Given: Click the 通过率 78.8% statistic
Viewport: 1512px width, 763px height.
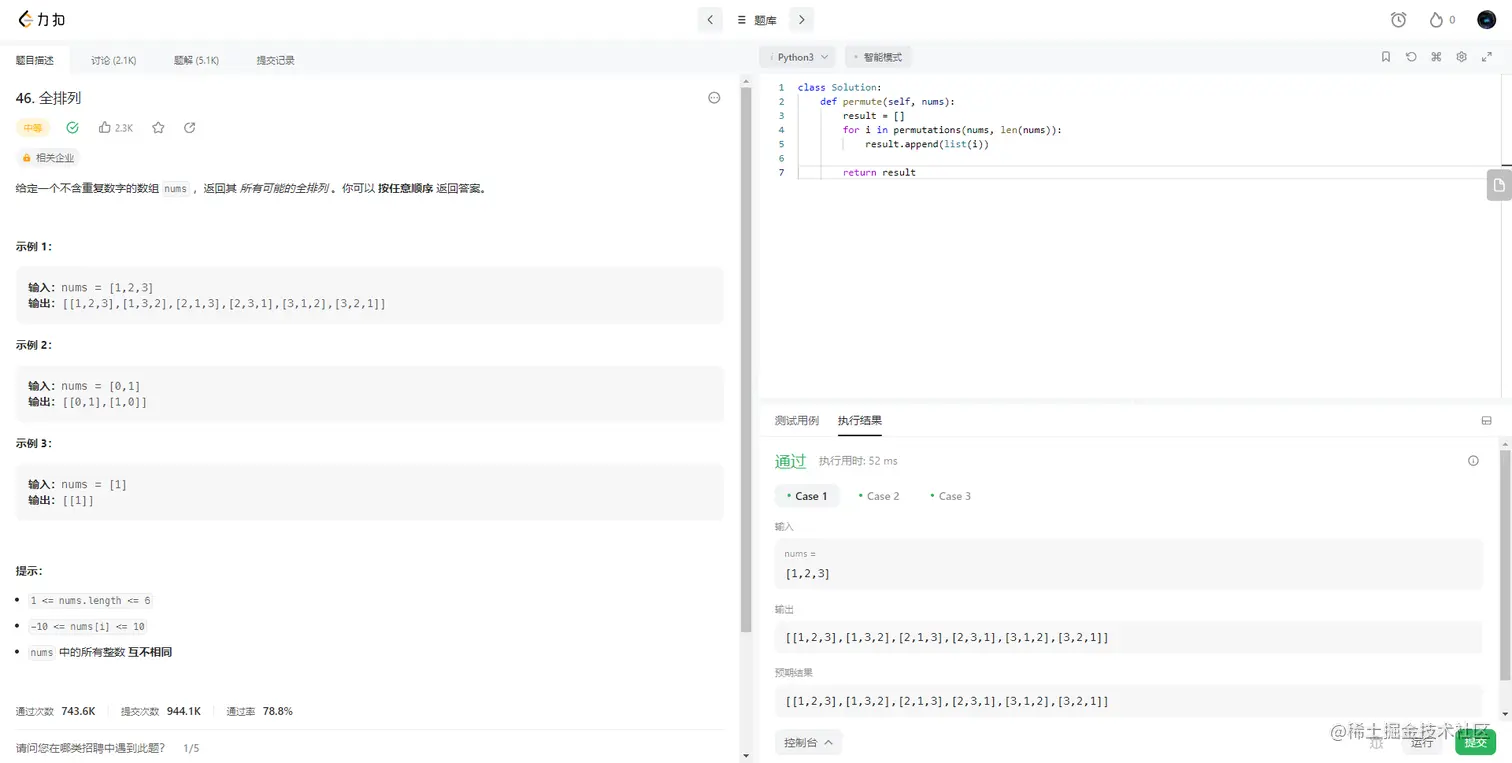Looking at the screenshot, I should 259,711.
